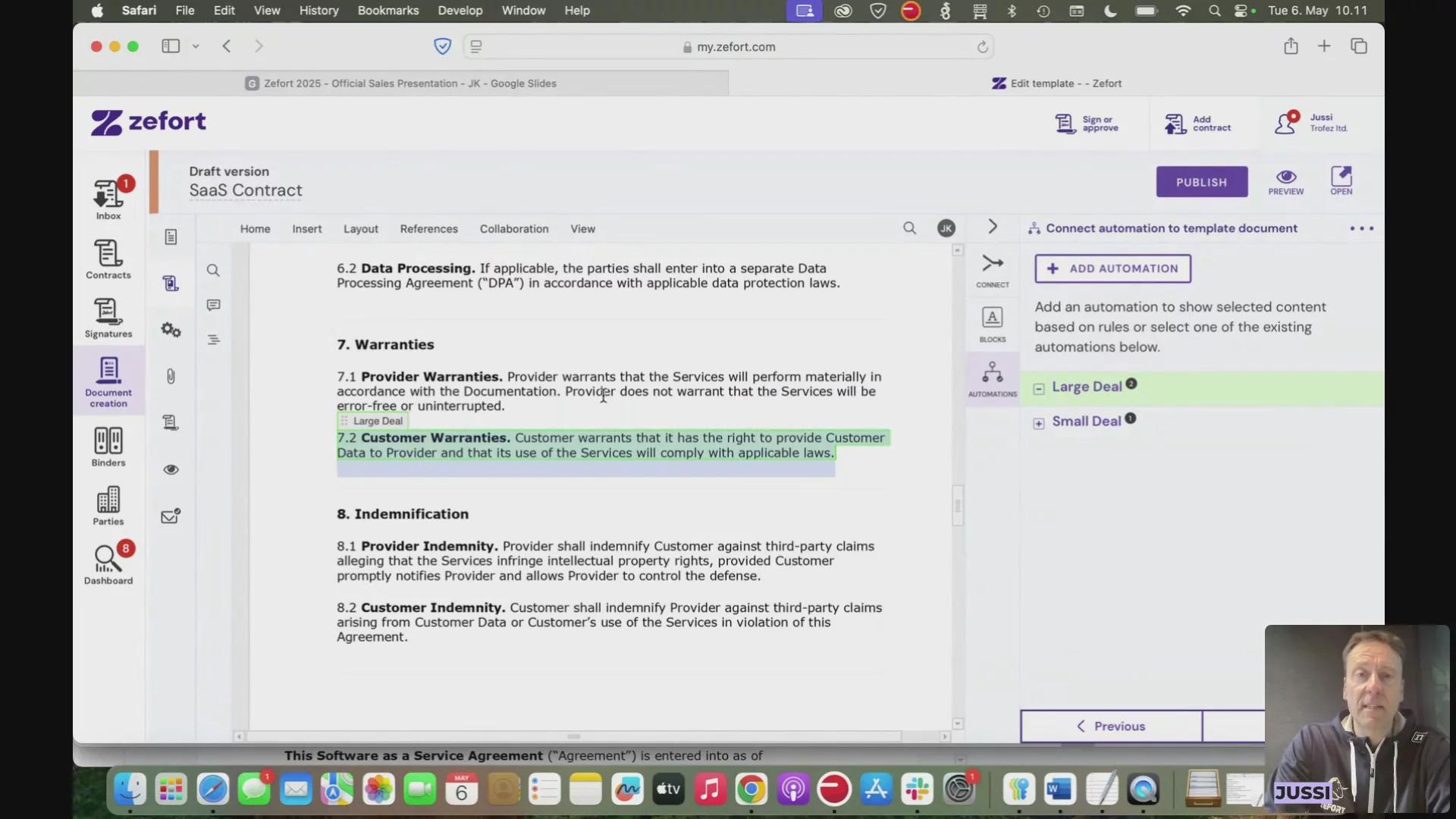Viewport: 1456px width, 819px height.
Task: Click the envelope icon in the second sidebar
Action: point(171,516)
